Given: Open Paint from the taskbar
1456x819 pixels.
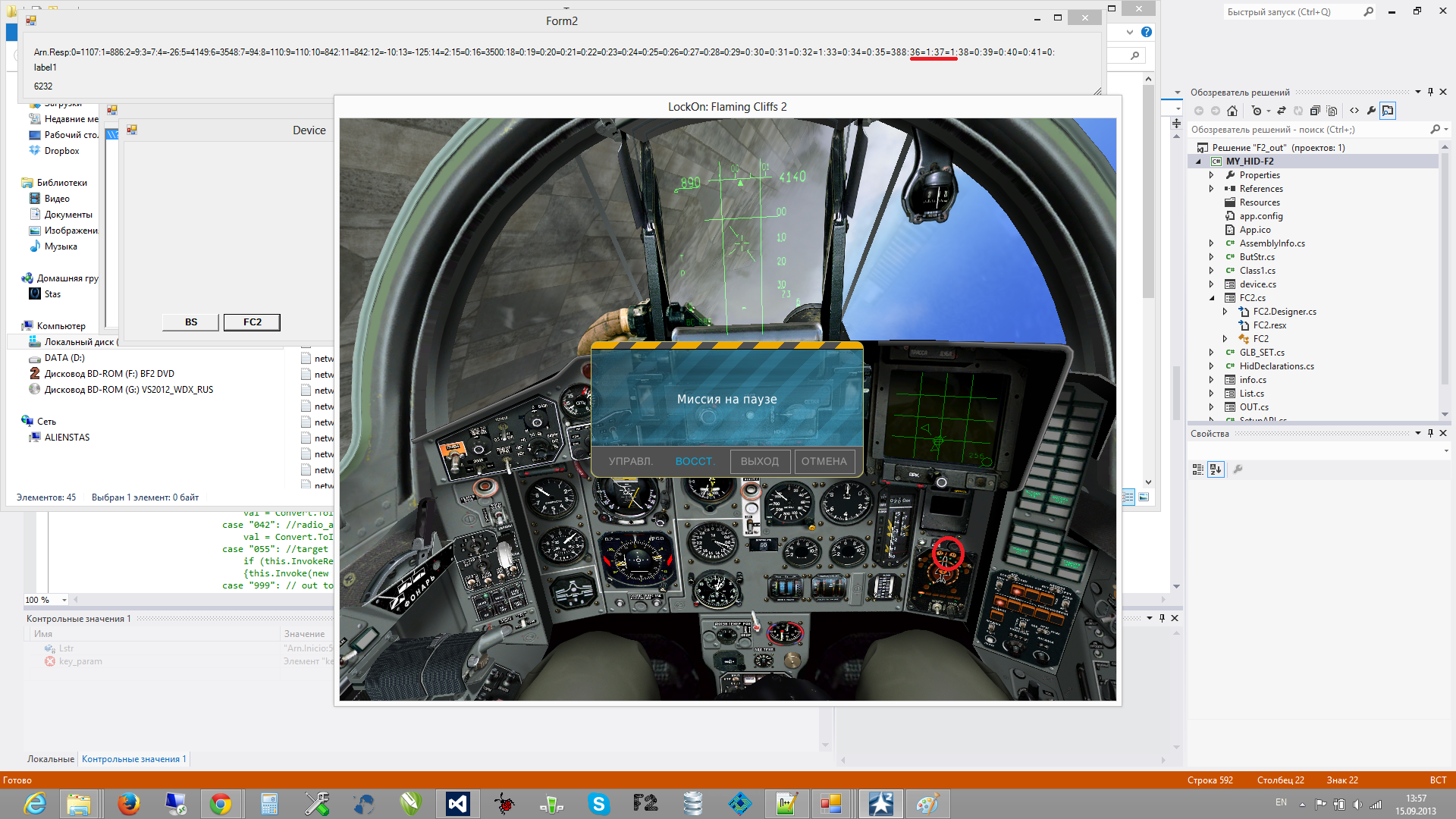Looking at the screenshot, I should pos(927,804).
